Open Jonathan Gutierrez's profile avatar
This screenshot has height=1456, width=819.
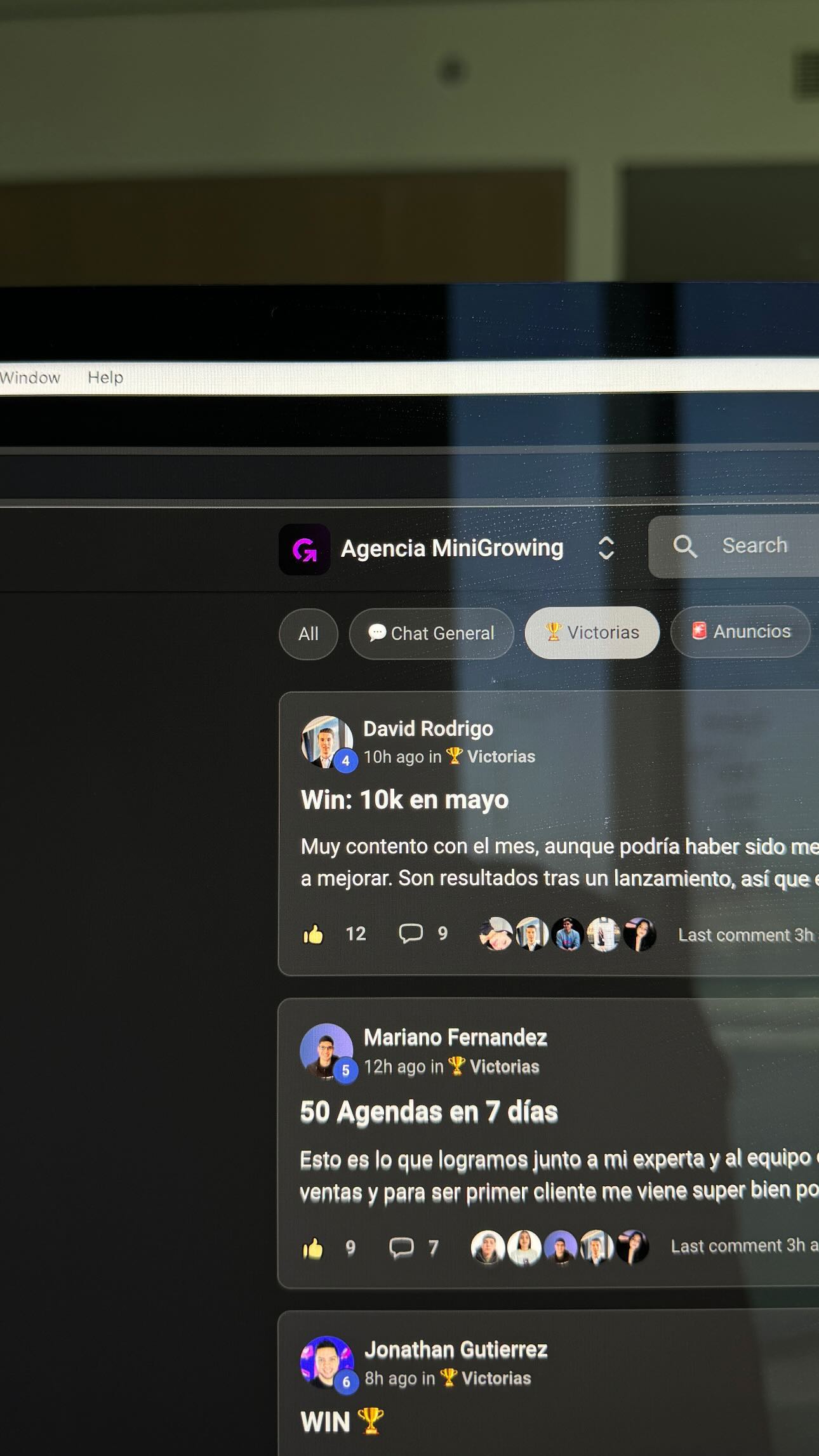click(327, 1362)
